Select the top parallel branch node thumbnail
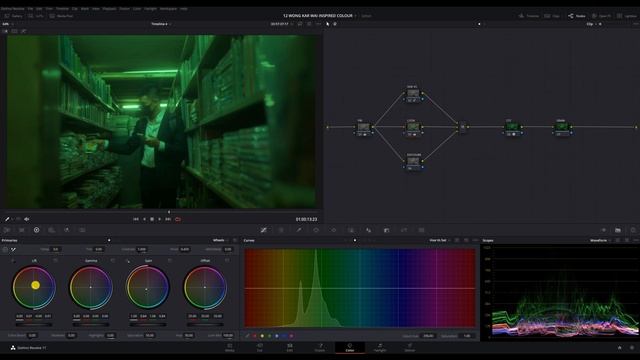640x360 pixels. click(x=413, y=94)
